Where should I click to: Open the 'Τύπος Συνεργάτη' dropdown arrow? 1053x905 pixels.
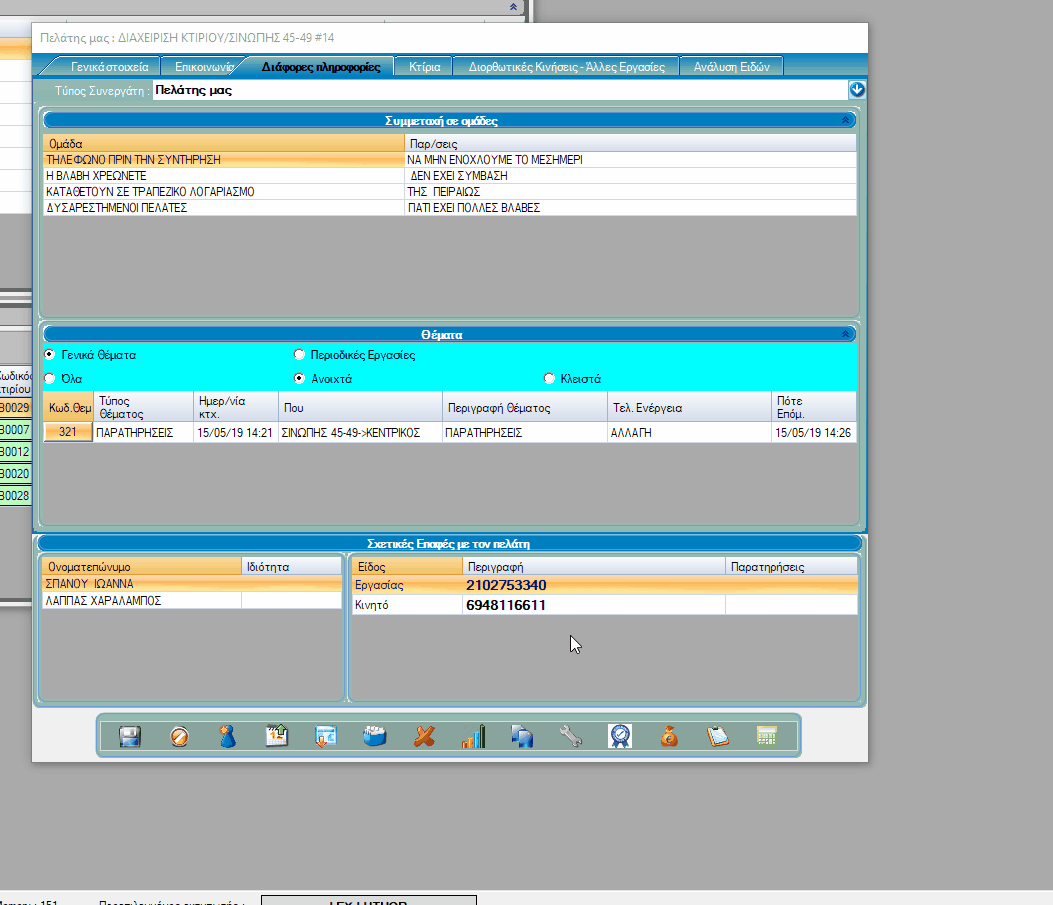(x=857, y=90)
